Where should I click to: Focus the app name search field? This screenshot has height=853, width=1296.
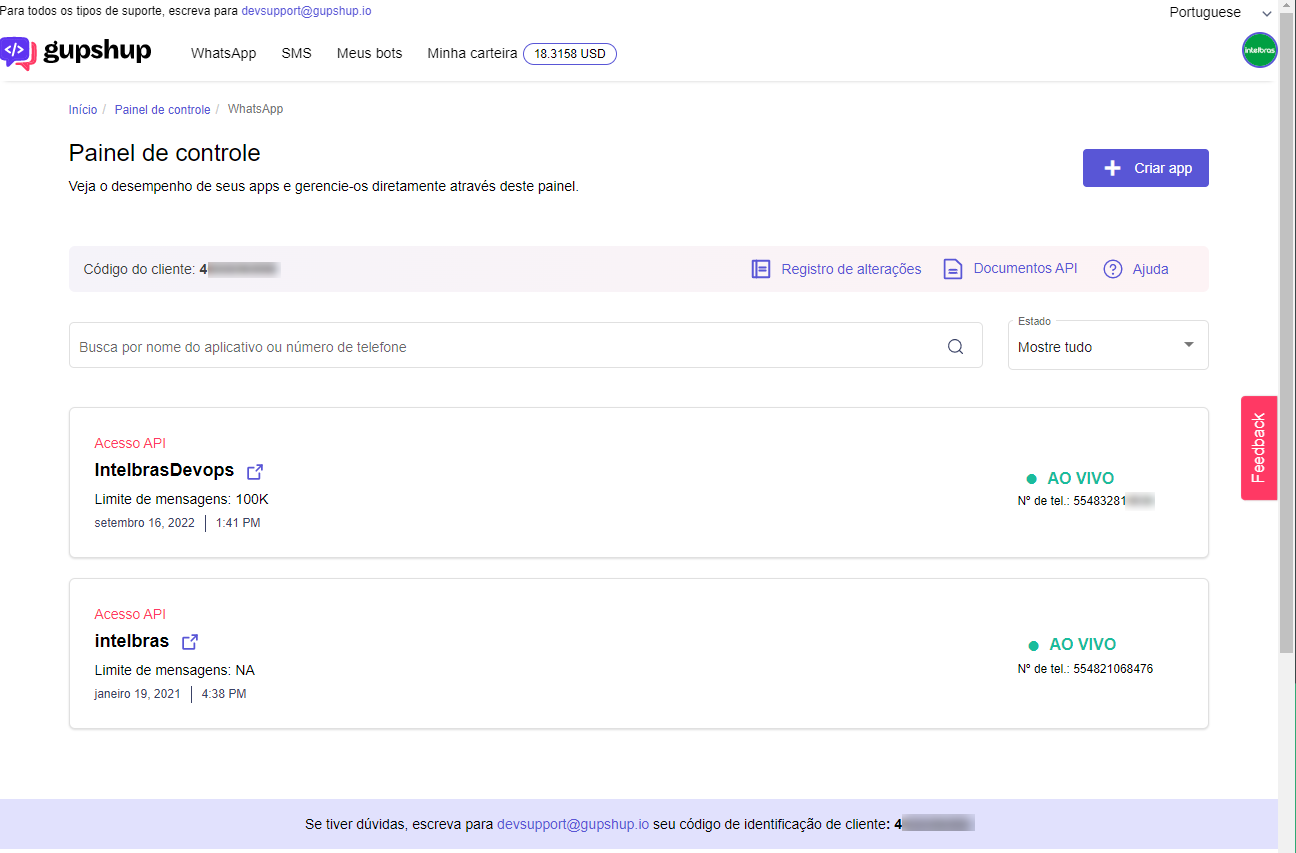click(526, 345)
